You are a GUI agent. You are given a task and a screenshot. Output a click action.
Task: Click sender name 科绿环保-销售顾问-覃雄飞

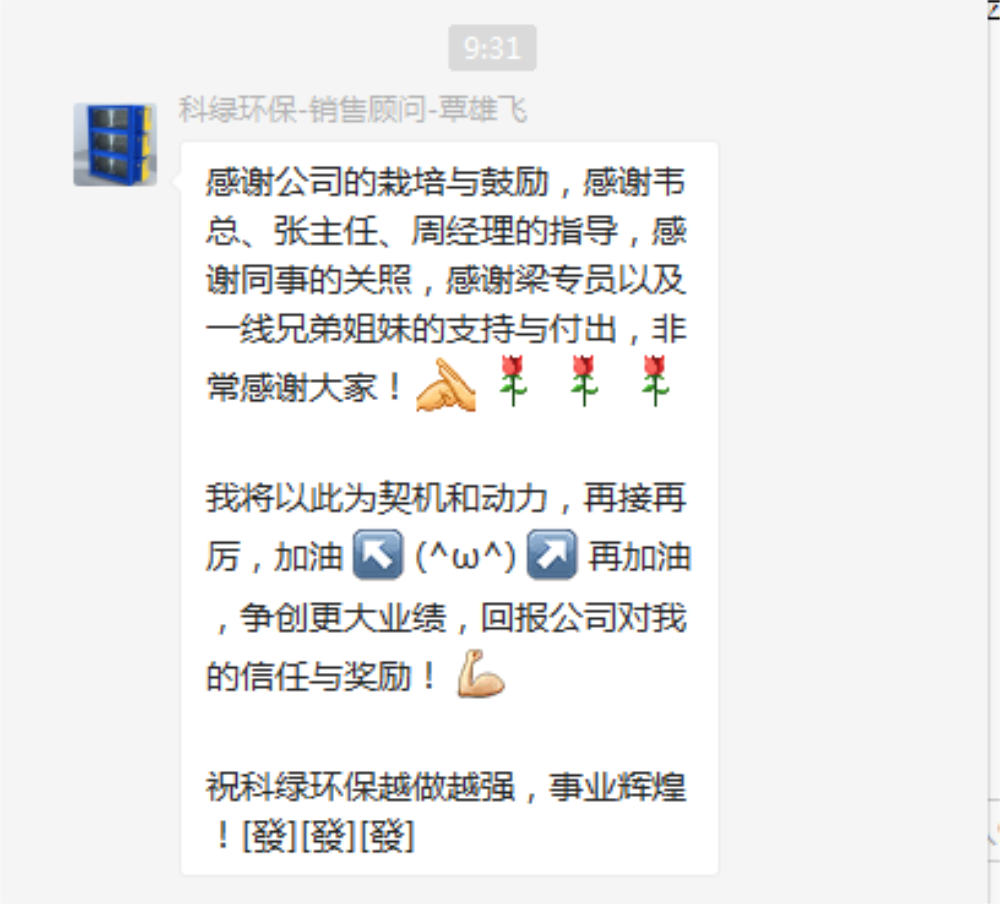click(x=353, y=110)
